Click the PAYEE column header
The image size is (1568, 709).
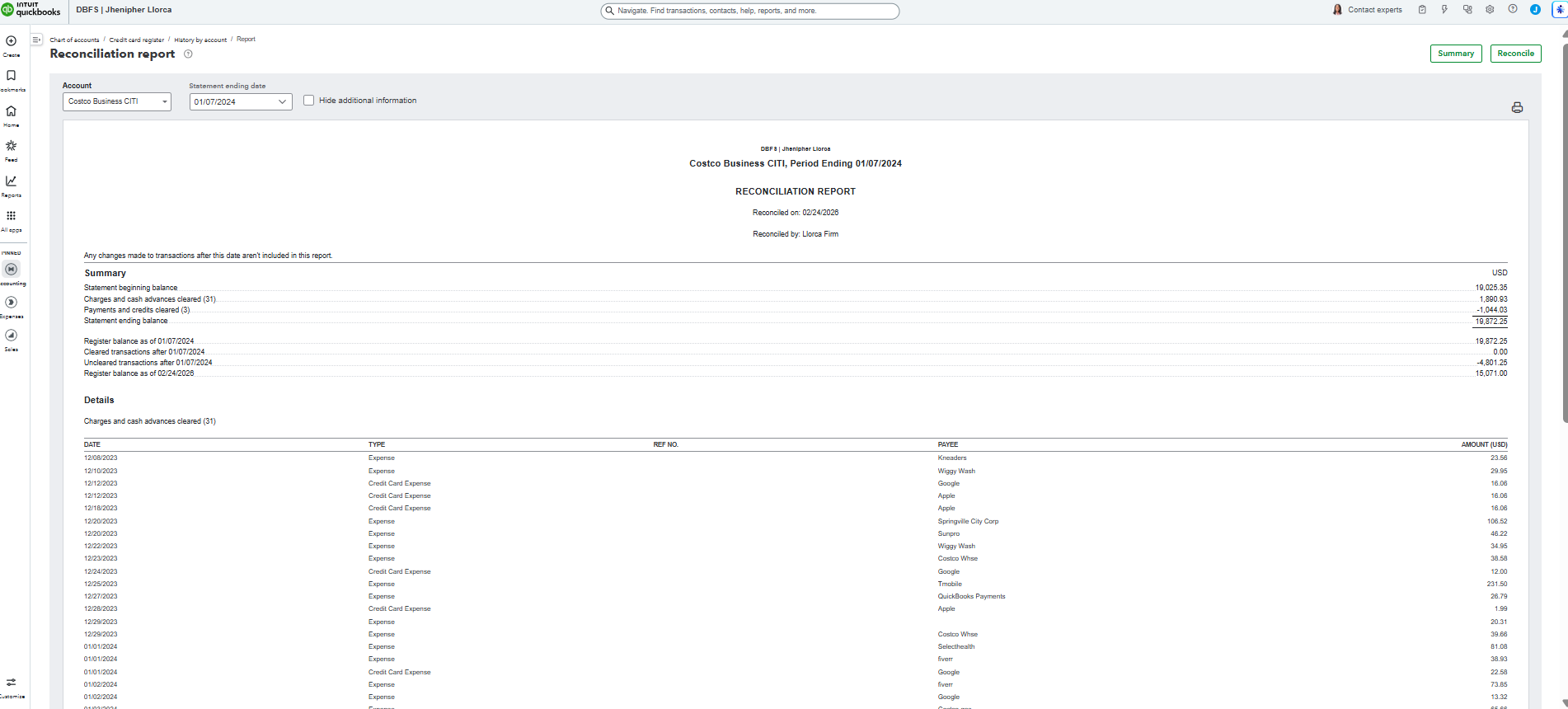[x=948, y=444]
